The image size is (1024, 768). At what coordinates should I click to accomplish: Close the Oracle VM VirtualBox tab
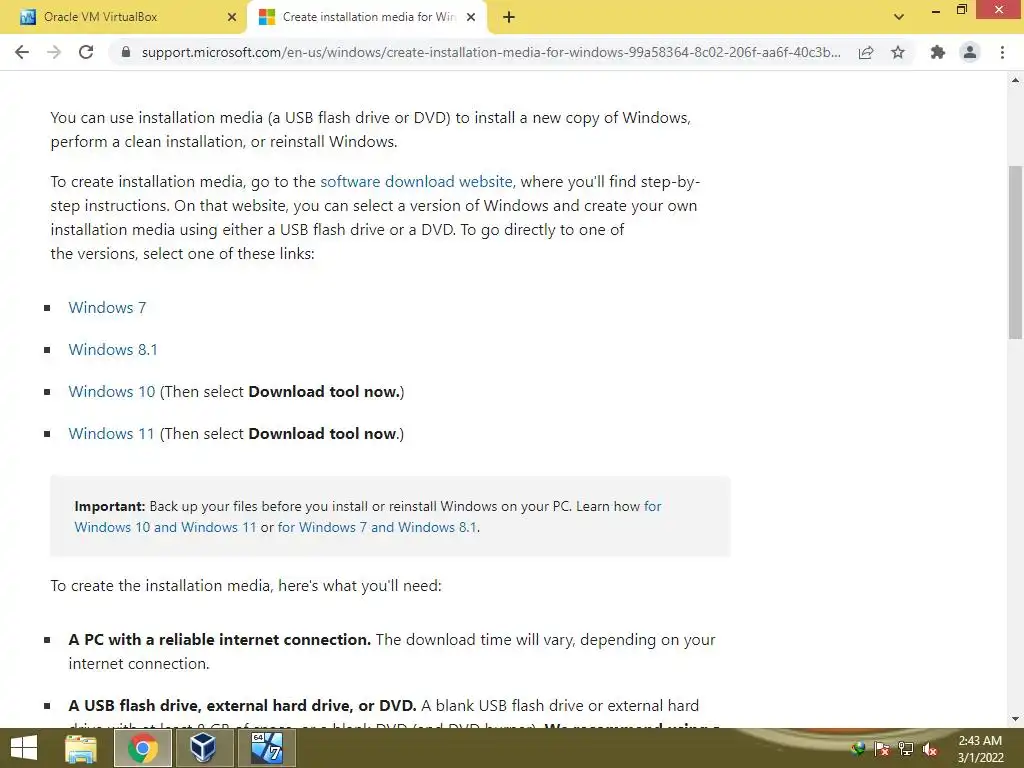tap(232, 17)
